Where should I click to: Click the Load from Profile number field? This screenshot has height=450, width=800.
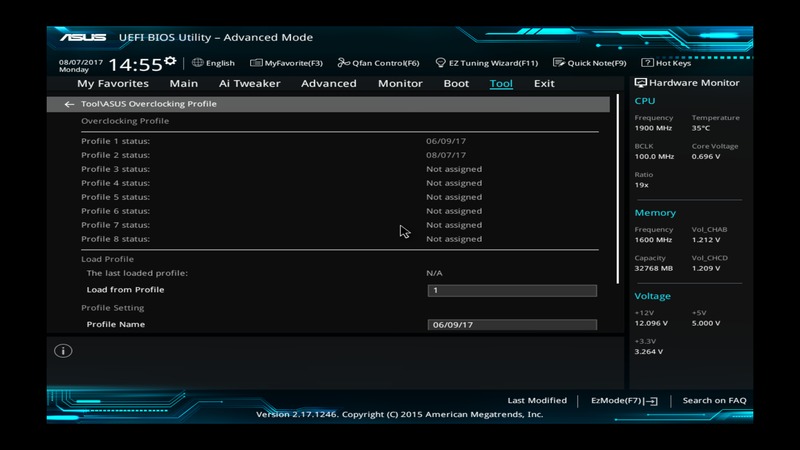click(x=511, y=290)
